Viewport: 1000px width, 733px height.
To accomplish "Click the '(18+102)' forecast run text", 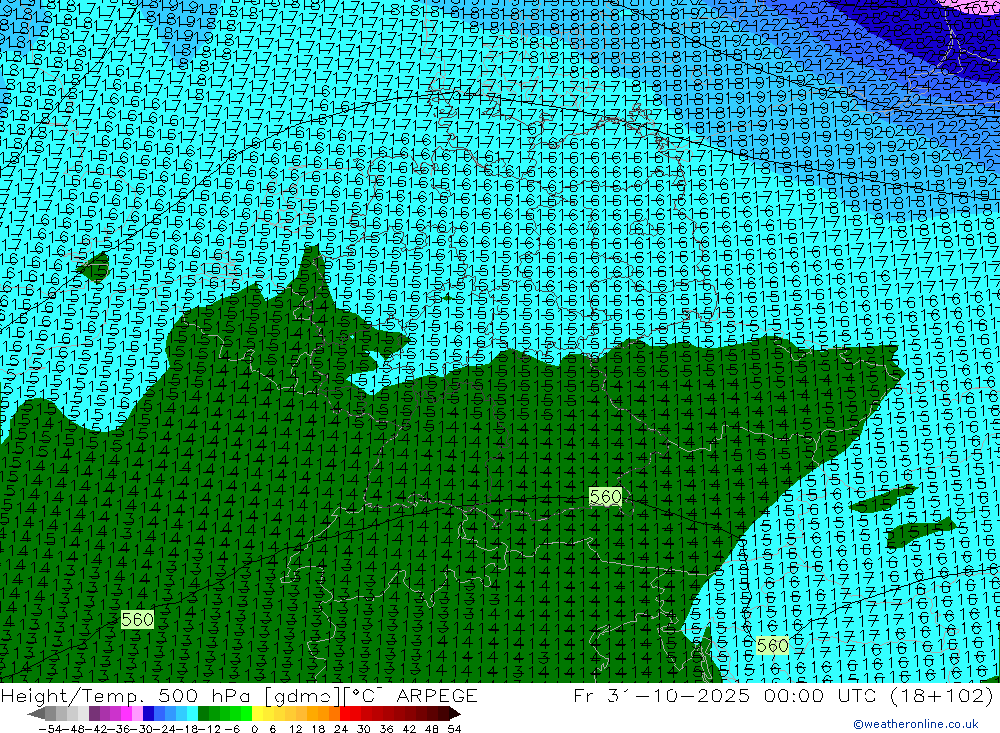I will click(941, 696).
